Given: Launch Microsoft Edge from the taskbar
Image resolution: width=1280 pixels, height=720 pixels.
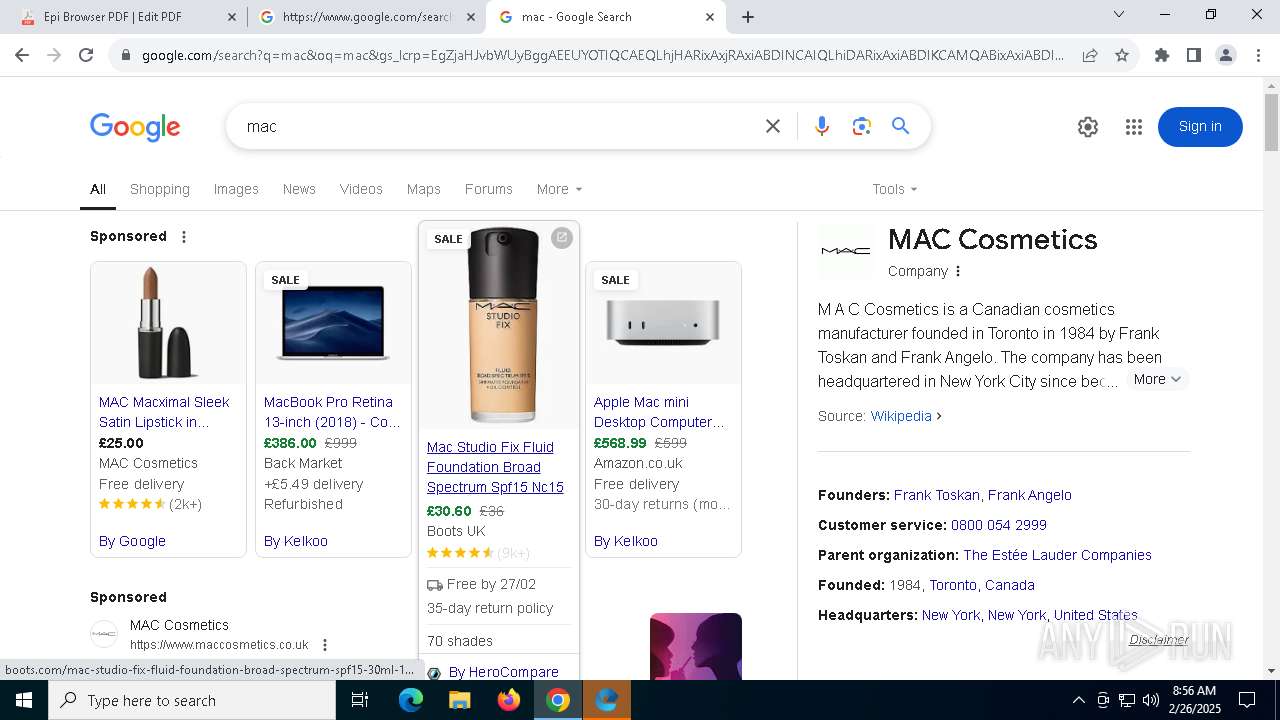Looking at the screenshot, I should pyautogui.click(x=411, y=700).
